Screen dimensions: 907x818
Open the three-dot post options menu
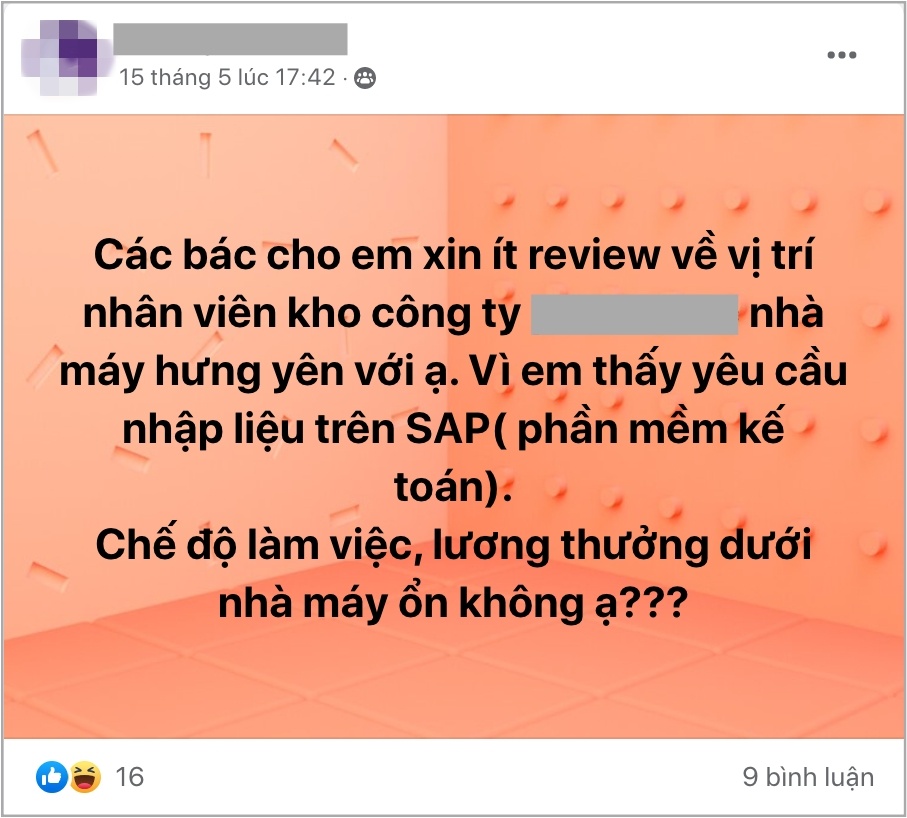842,55
